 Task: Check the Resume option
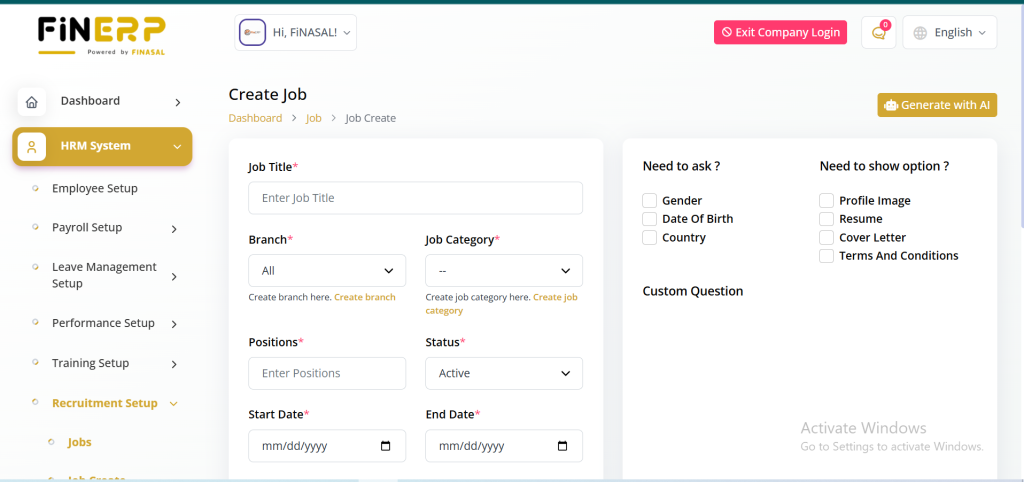[x=827, y=219]
